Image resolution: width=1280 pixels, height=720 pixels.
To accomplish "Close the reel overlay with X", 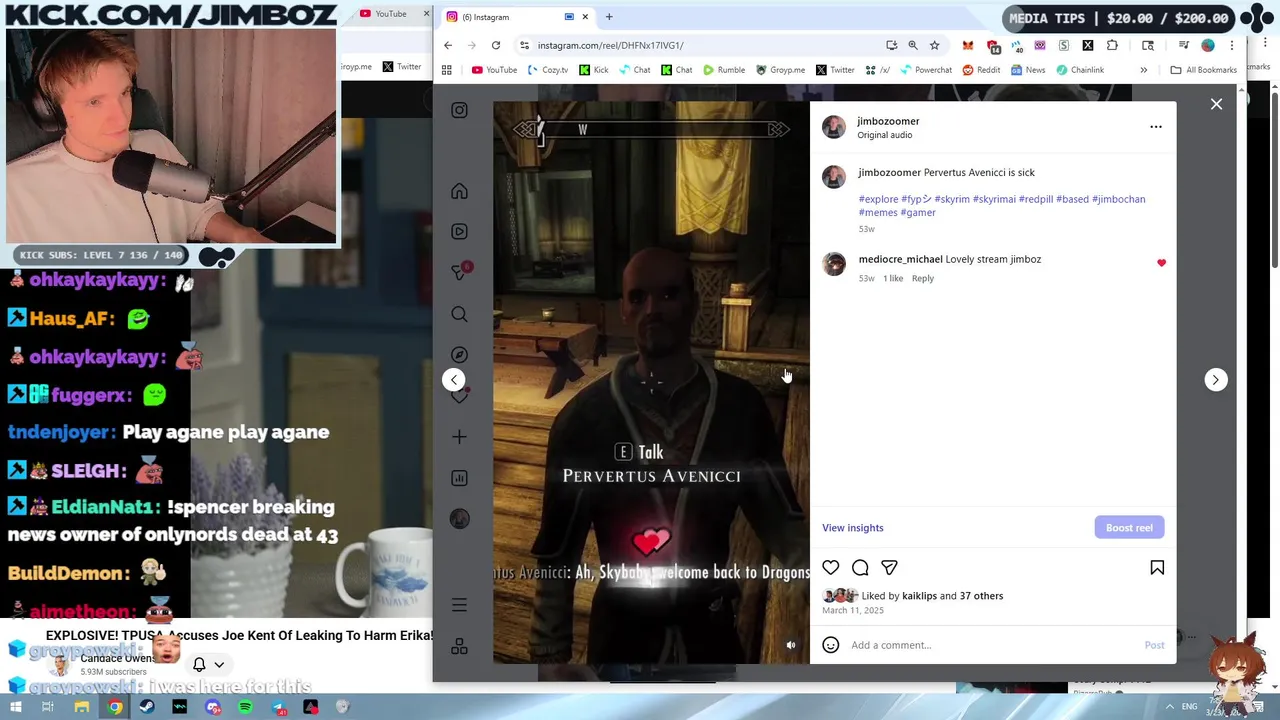I will point(1216,104).
